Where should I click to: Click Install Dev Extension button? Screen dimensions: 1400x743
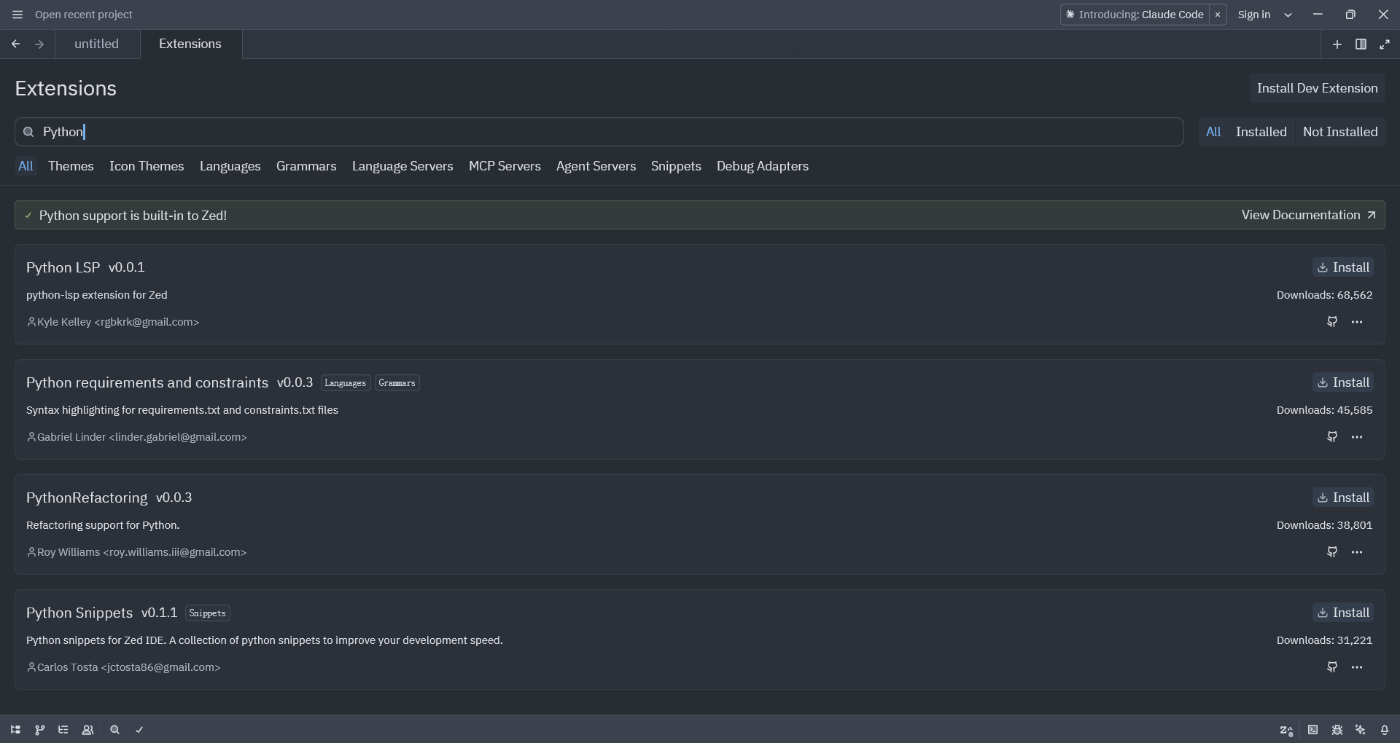click(1317, 88)
